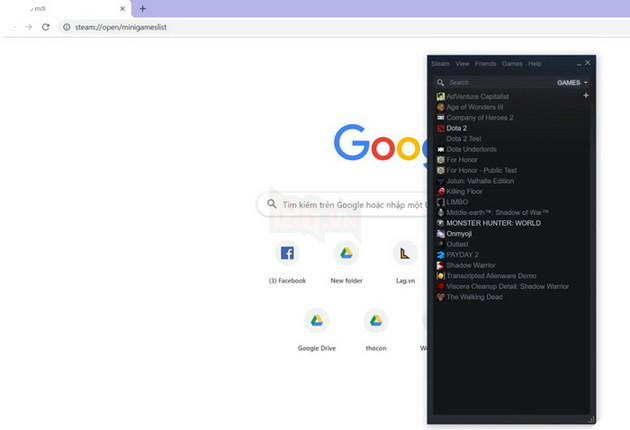630x430 pixels.
Task: Click the Steam games Search field
Action: tap(490, 83)
